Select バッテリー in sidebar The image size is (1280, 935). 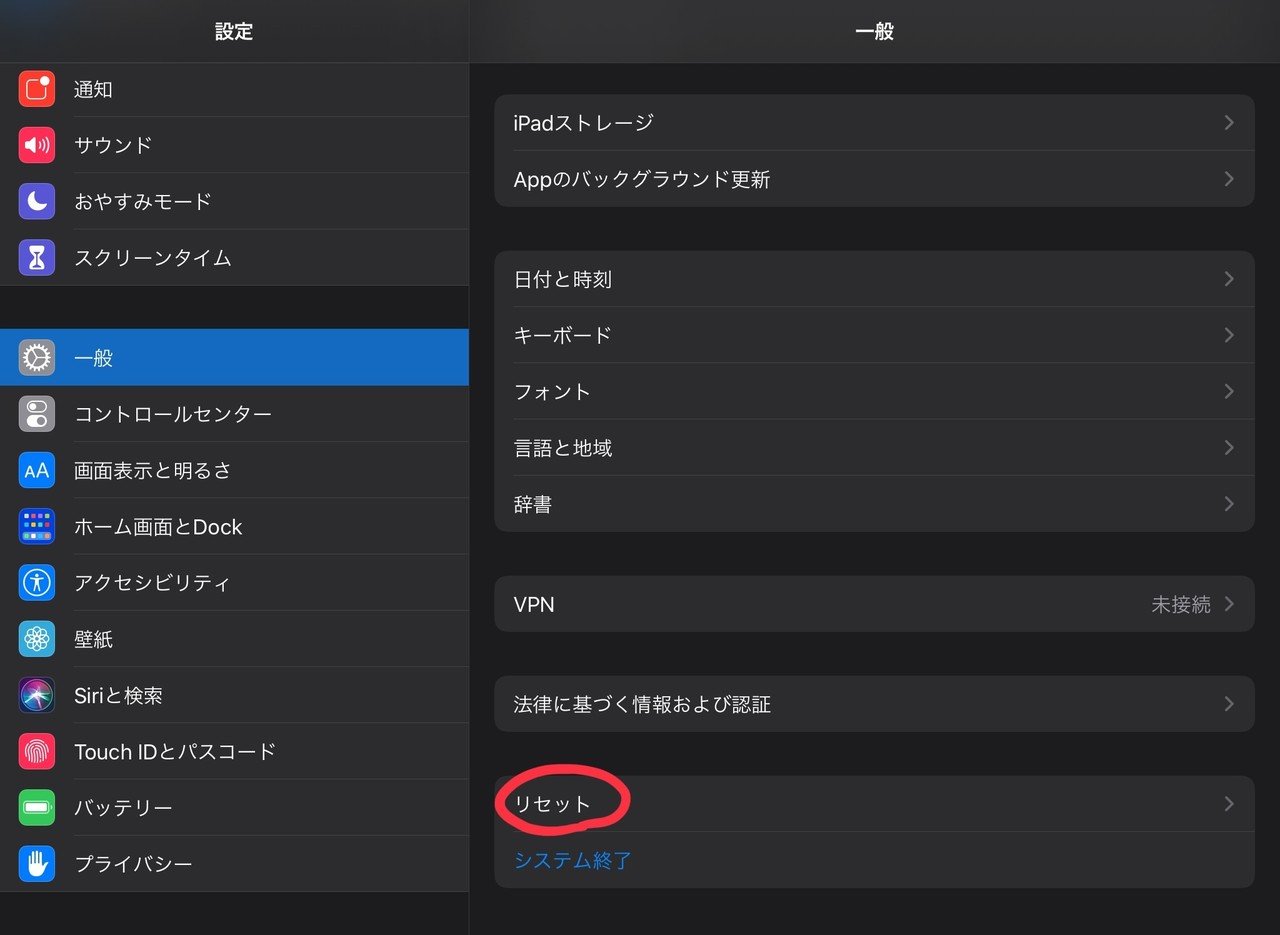click(x=234, y=807)
